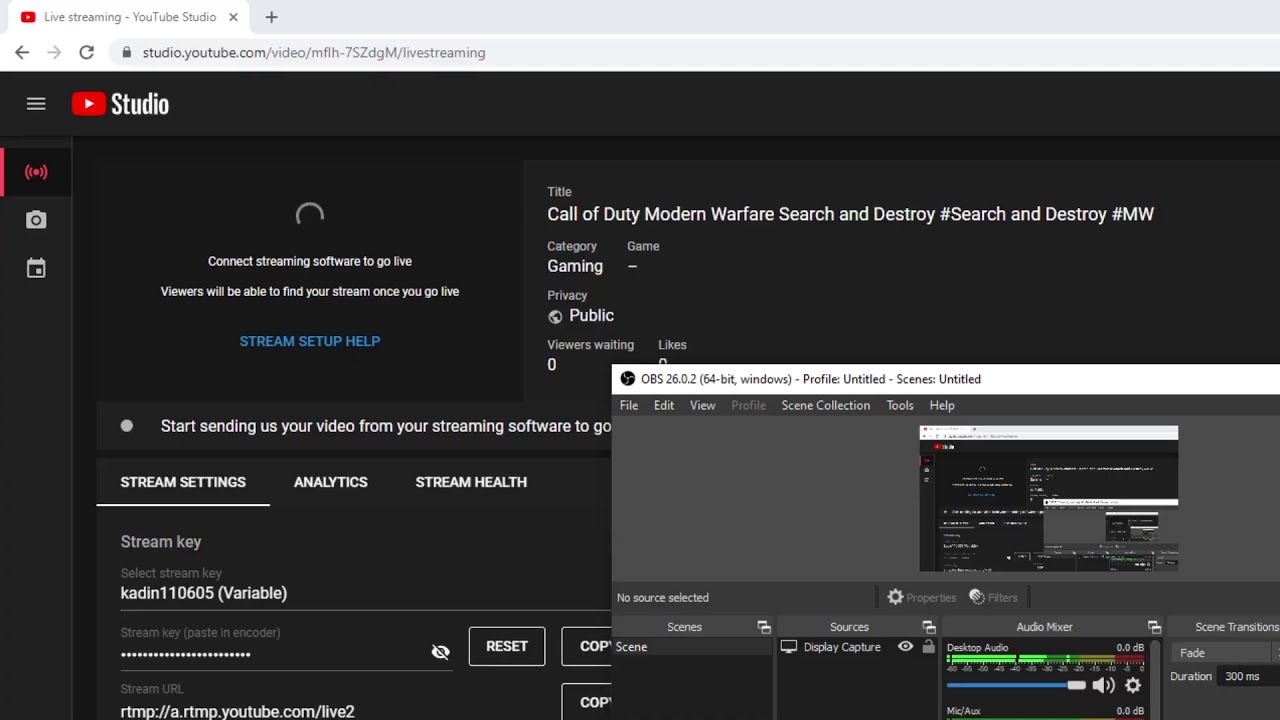1280x720 pixels.
Task: Open the Fade transition dropdown
Action: (x=1226, y=653)
